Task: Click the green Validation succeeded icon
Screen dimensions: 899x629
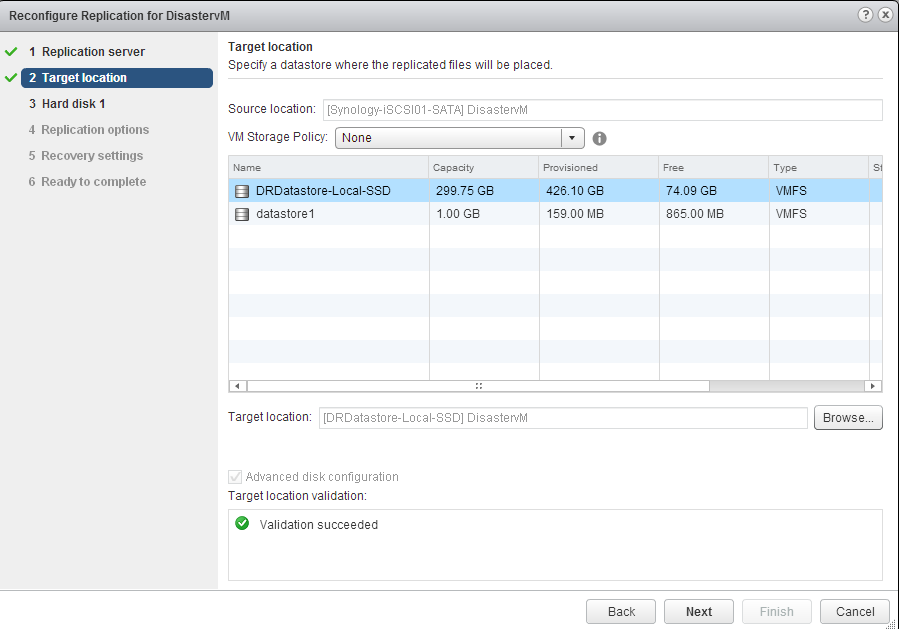Action: point(242,524)
